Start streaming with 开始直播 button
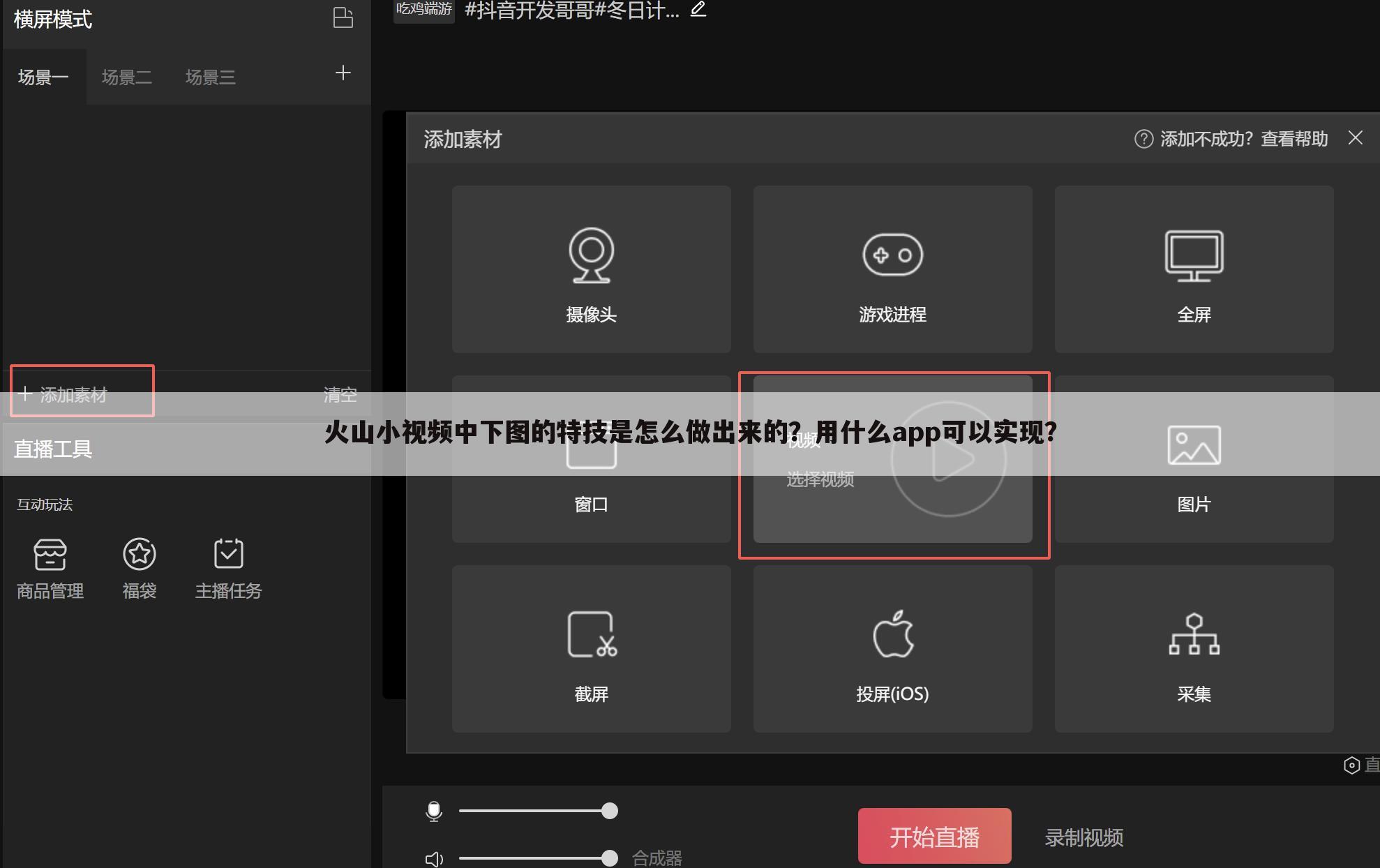Image resolution: width=1380 pixels, height=868 pixels. (x=934, y=836)
